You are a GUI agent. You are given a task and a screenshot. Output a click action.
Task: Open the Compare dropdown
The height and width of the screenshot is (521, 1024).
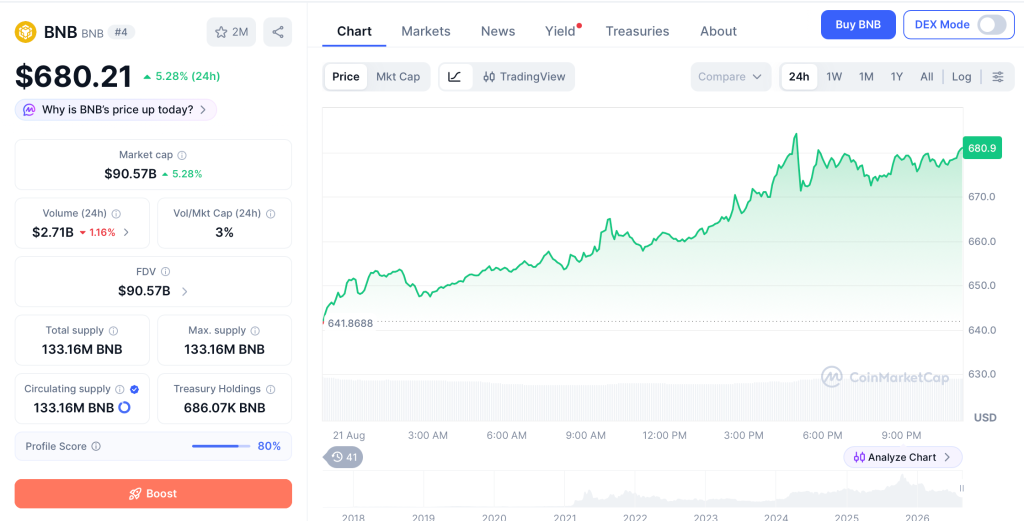coord(730,76)
